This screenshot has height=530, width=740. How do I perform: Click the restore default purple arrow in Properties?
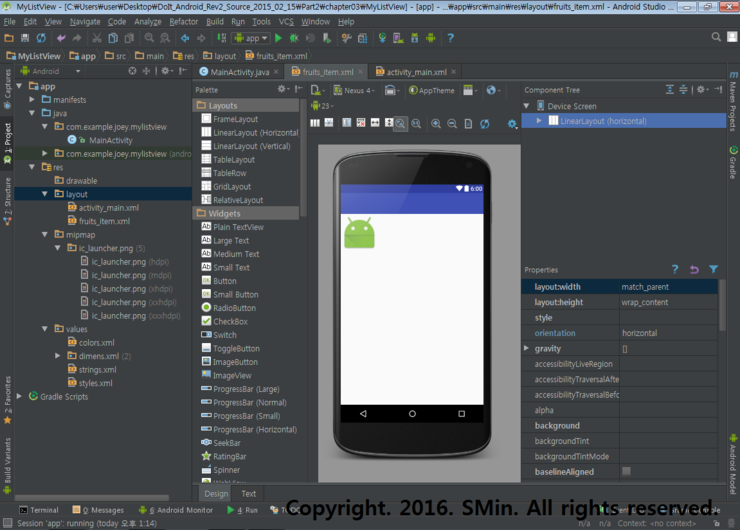click(x=694, y=269)
